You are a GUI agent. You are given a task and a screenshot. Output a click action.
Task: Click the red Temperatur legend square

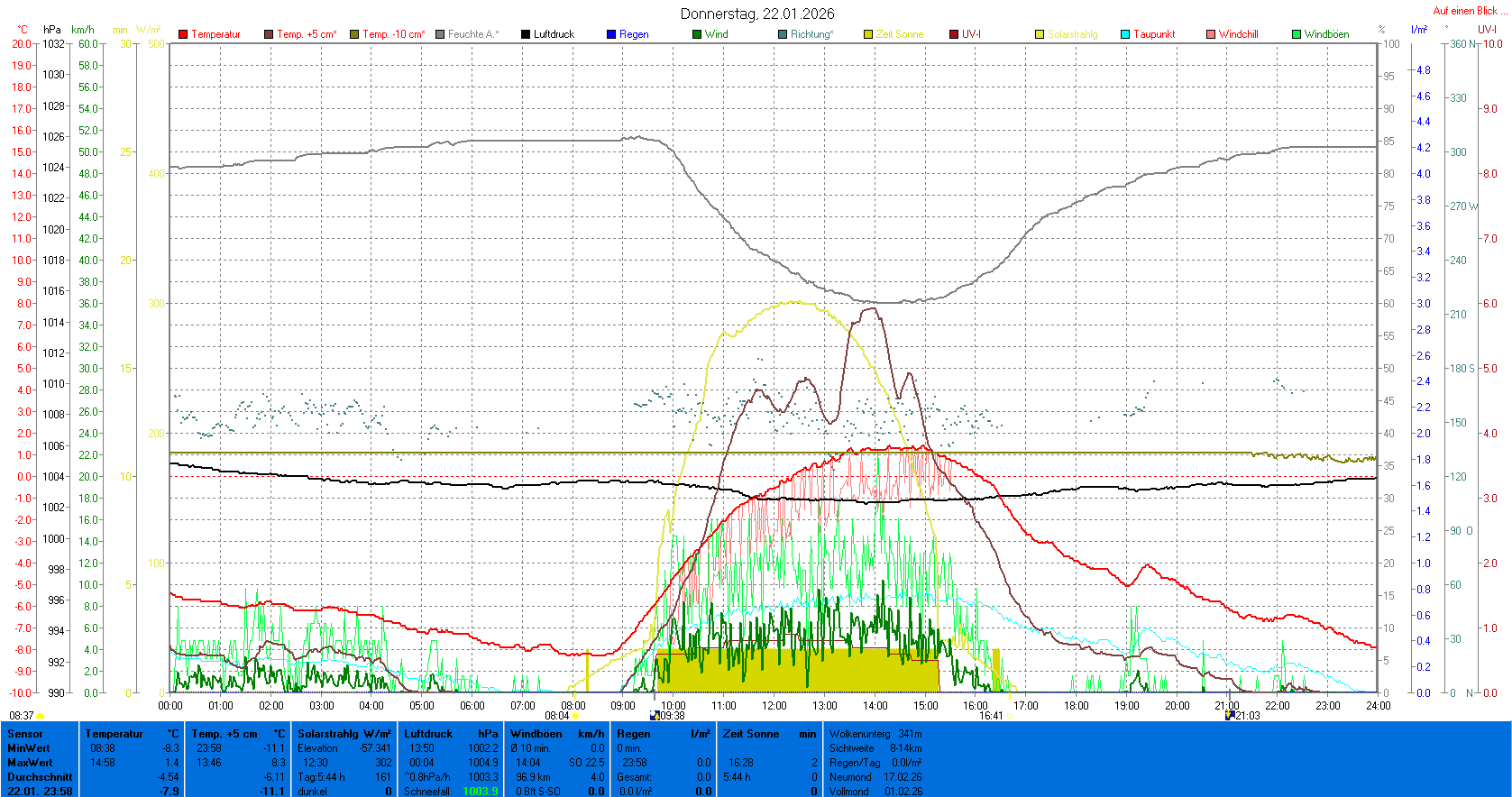coord(183,34)
